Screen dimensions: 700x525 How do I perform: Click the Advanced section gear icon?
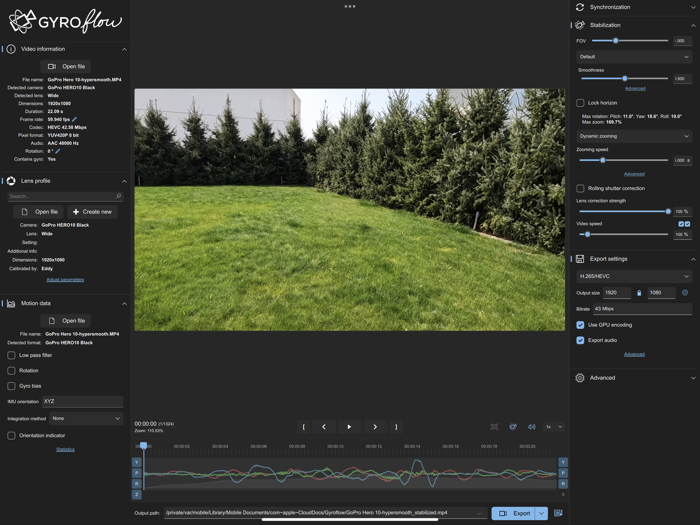580,378
